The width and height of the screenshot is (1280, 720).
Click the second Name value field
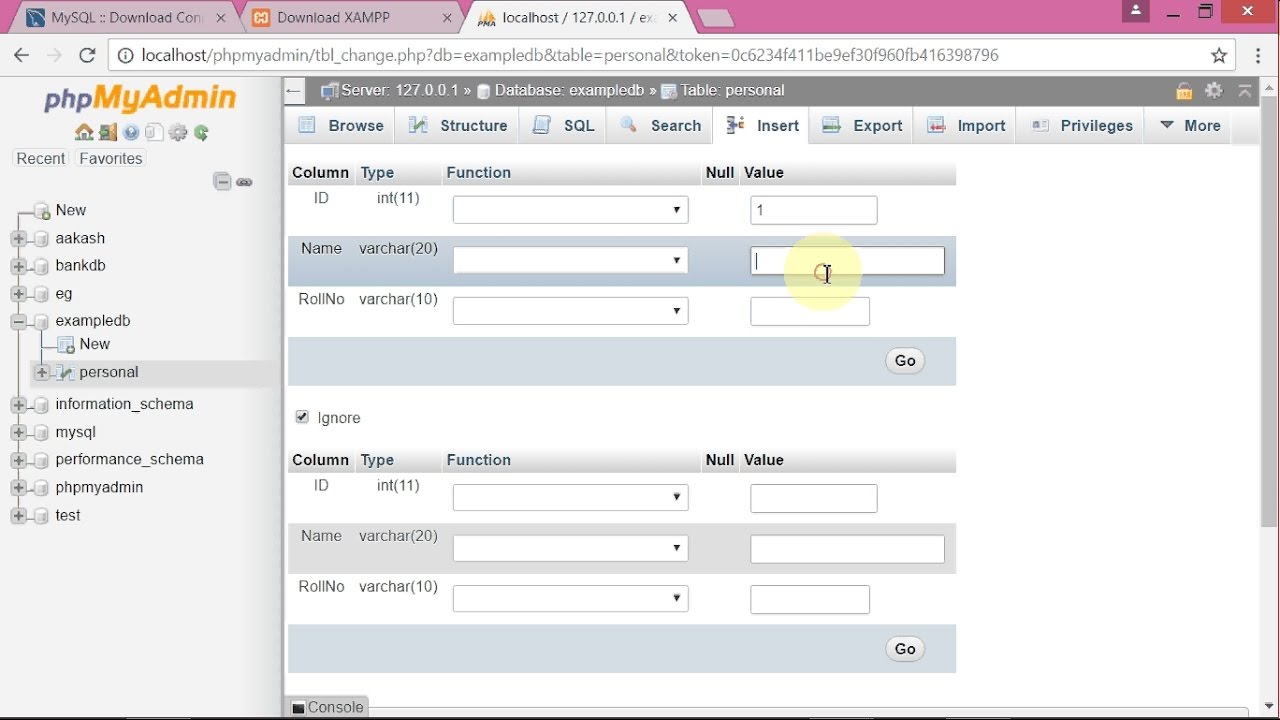tap(847, 549)
